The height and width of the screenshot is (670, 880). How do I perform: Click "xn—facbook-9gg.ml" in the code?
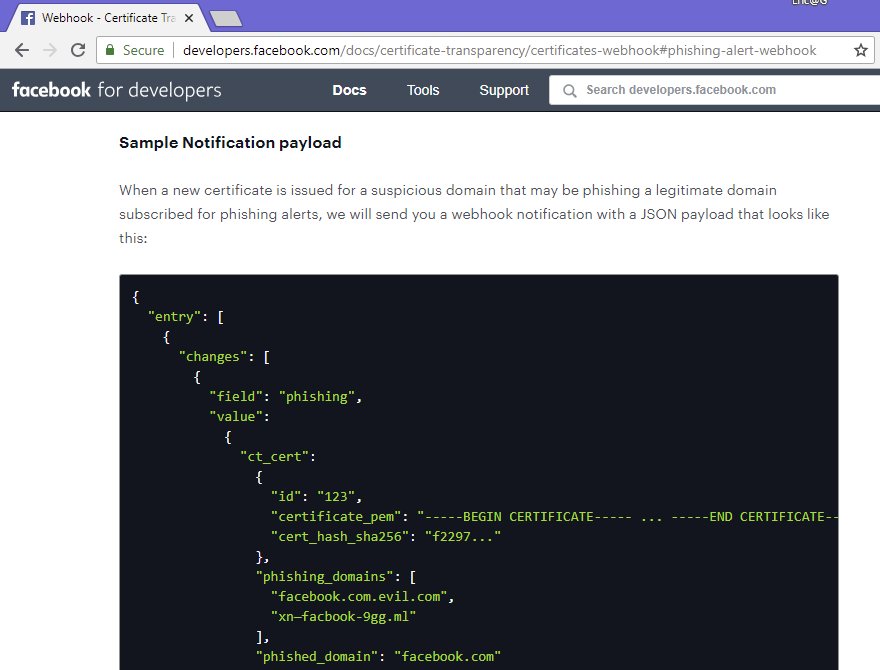click(x=343, y=617)
